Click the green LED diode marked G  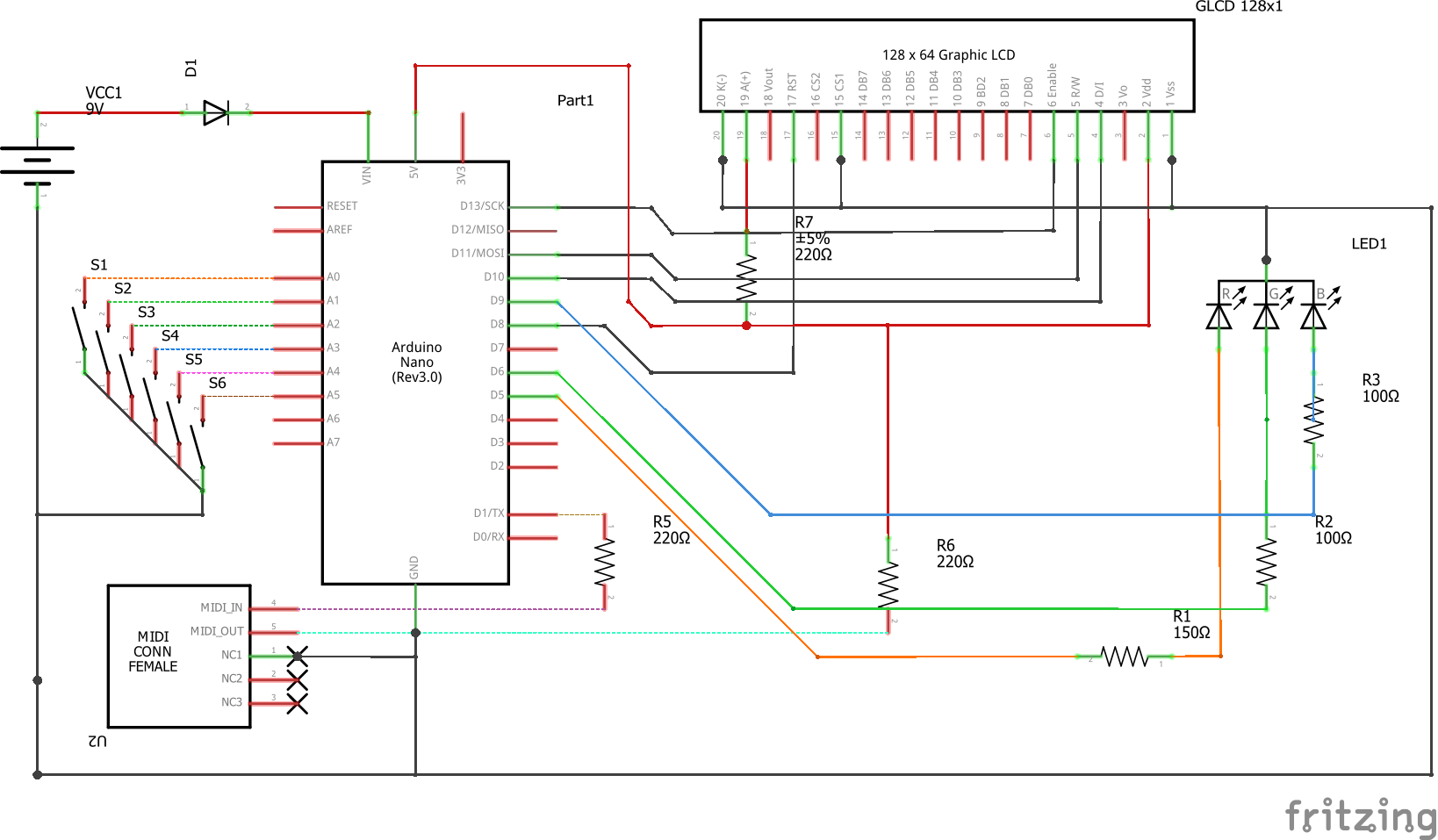tap(1266, 316)
